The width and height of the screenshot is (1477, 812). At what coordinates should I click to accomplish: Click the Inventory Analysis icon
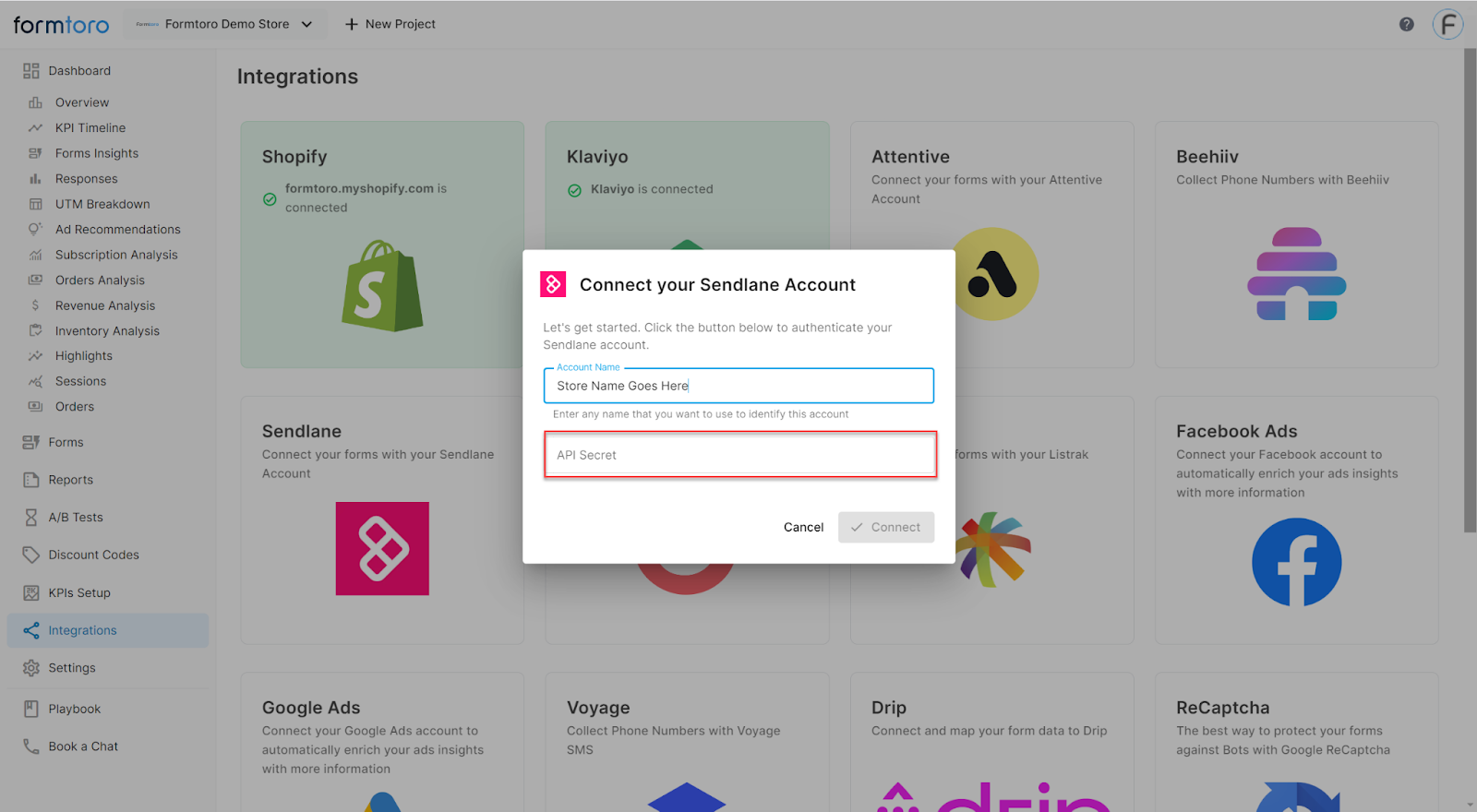coord(35,330)
